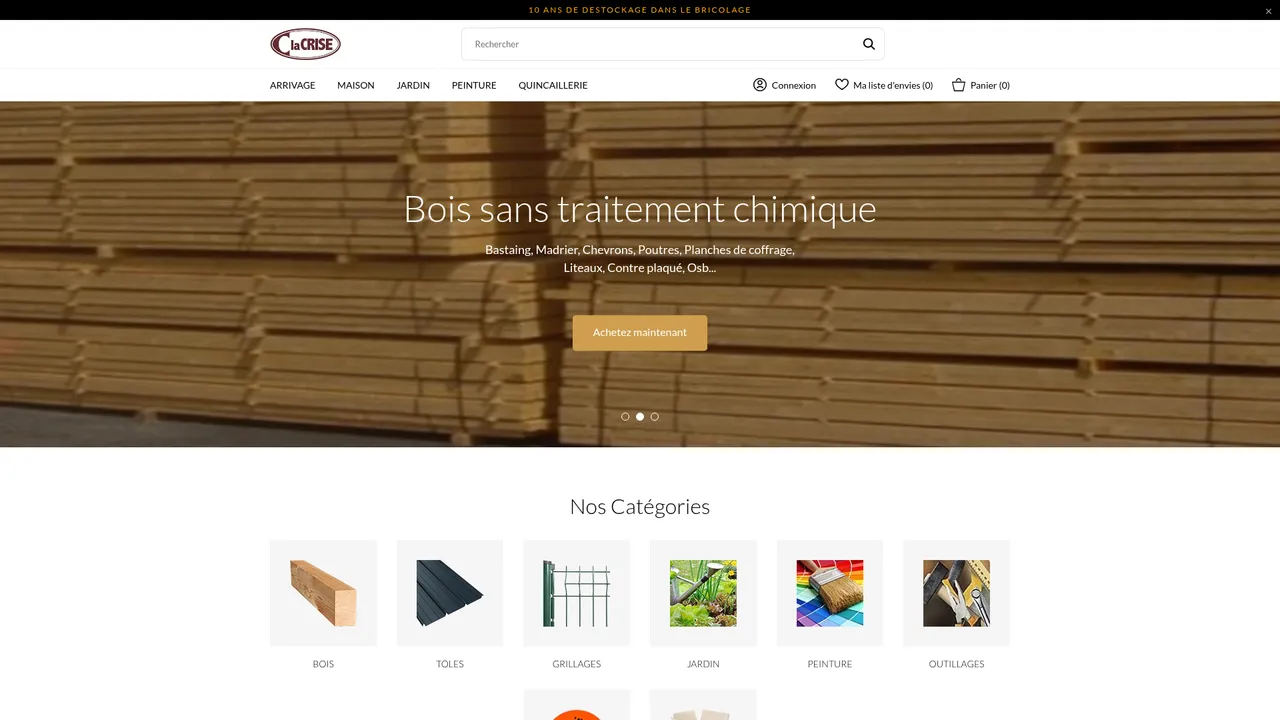1280x720 pixels.
Task: Open the JARDIN category thumbnail
Action: (703, 593)
